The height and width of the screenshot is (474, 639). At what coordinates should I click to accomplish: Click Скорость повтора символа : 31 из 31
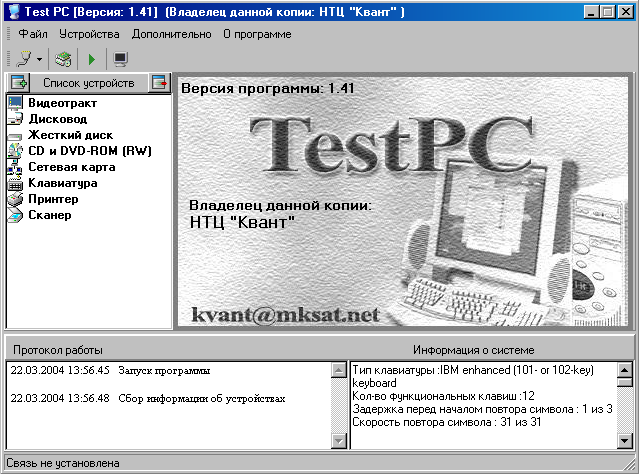[x=447, y=422]
